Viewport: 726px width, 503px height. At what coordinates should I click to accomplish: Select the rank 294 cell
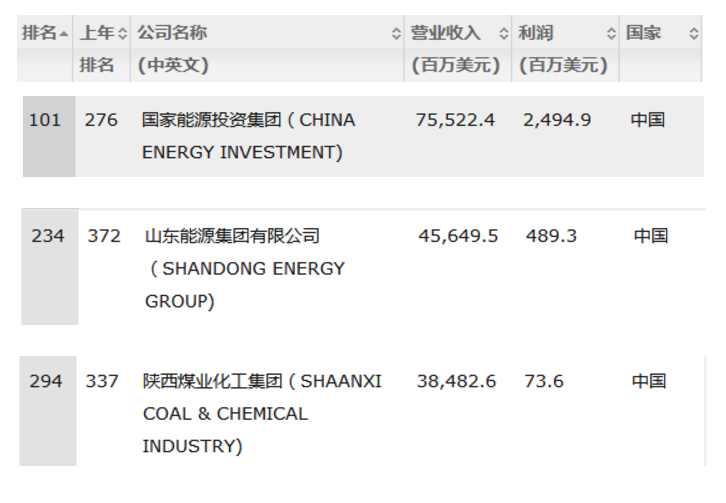pyautogui.click(x=46, y=381)
